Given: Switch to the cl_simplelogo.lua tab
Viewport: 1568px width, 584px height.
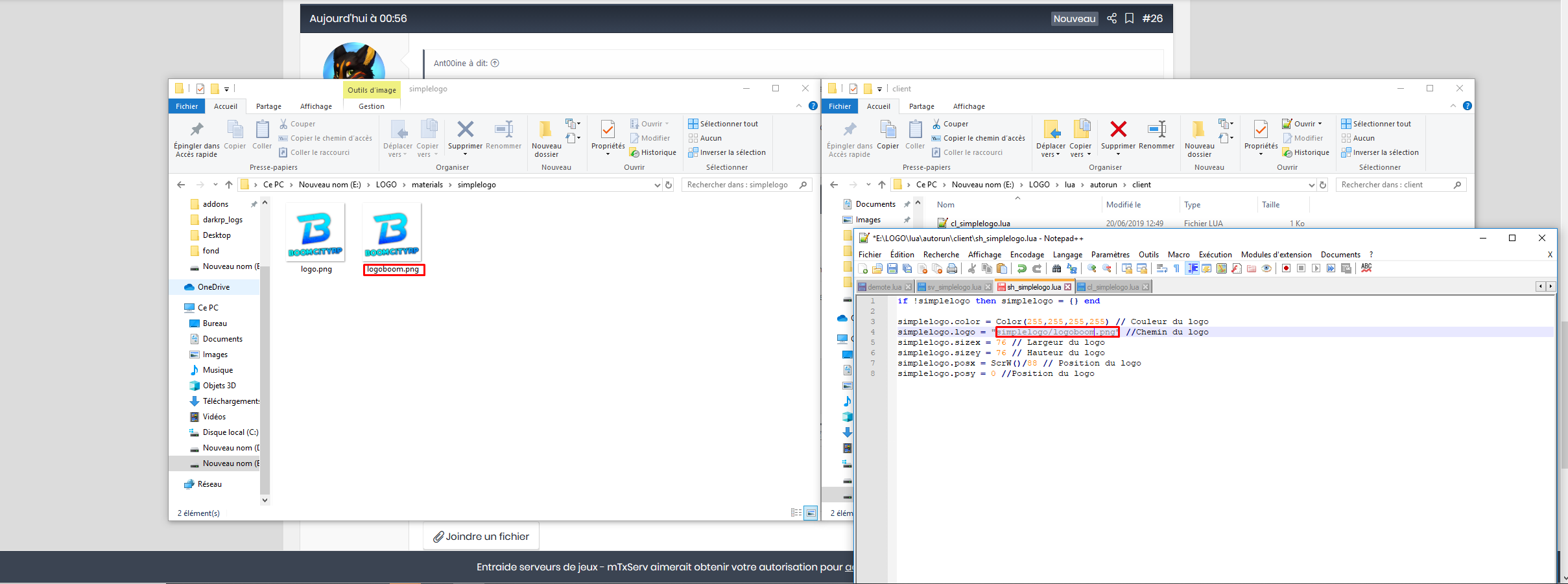Looking at the screenshot, I should 1113,287.
